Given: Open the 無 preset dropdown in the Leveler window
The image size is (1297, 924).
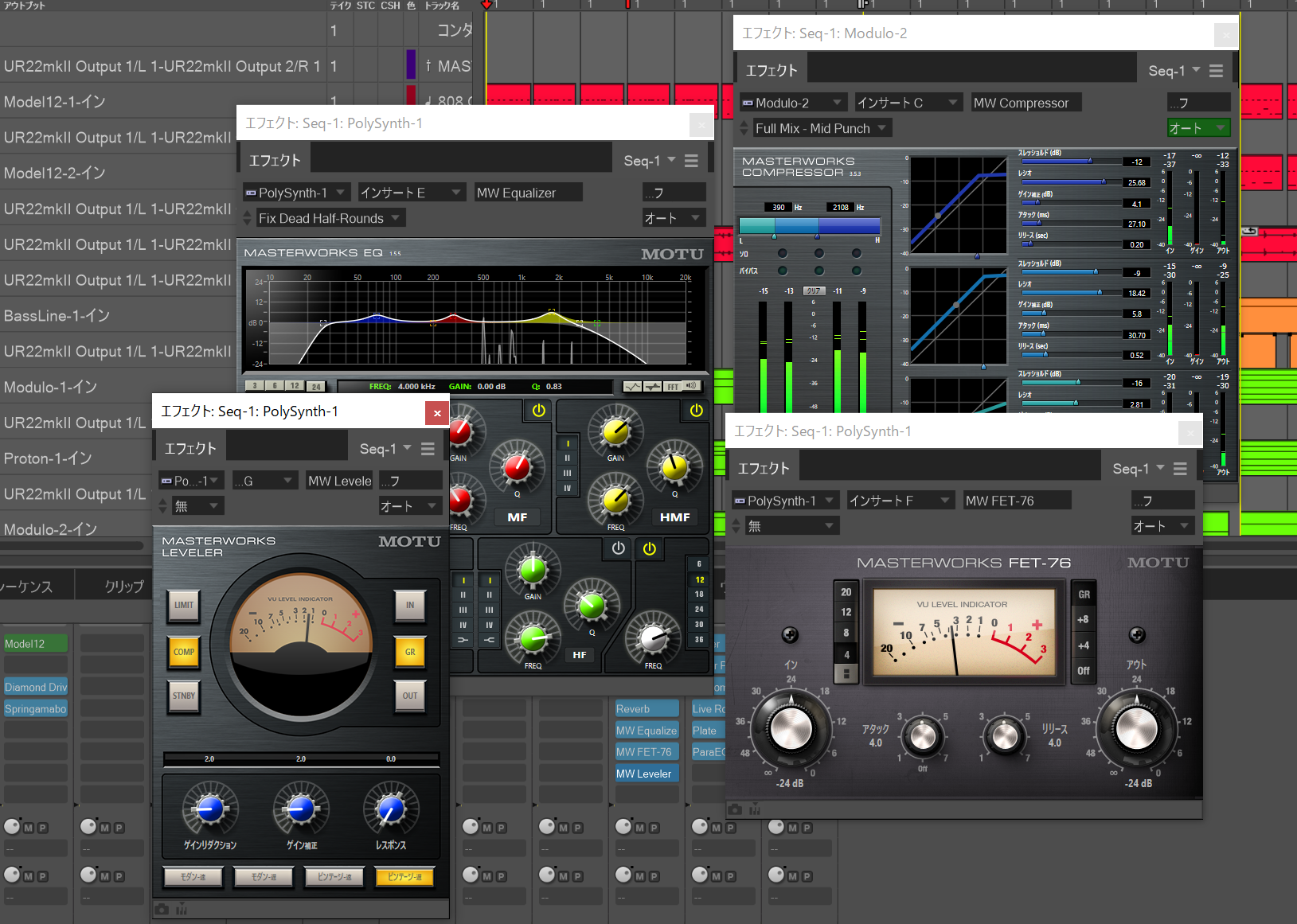Looking at the screenshot, I should 197,506.
